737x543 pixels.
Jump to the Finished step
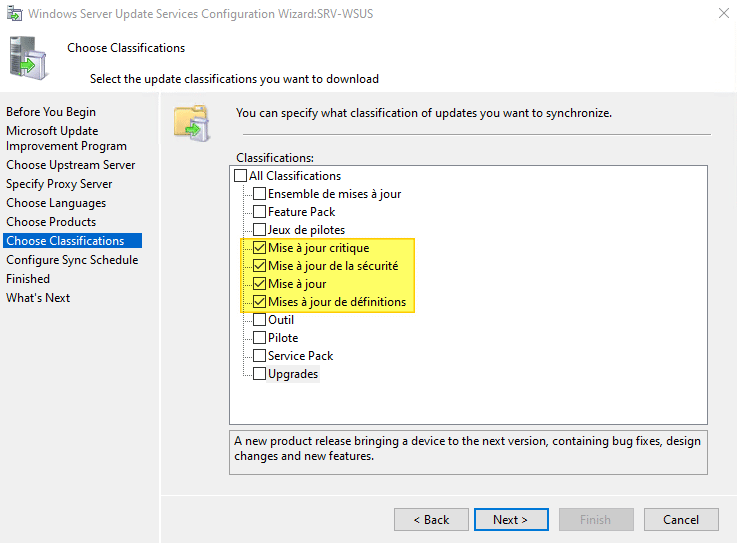[28, 279]
